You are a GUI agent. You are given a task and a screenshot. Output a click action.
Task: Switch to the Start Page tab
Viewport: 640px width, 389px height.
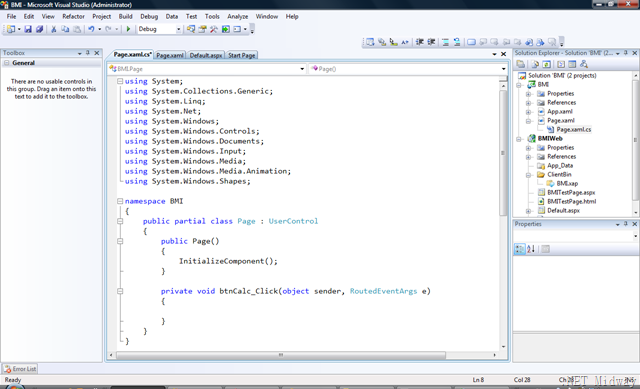click(242, 55)
